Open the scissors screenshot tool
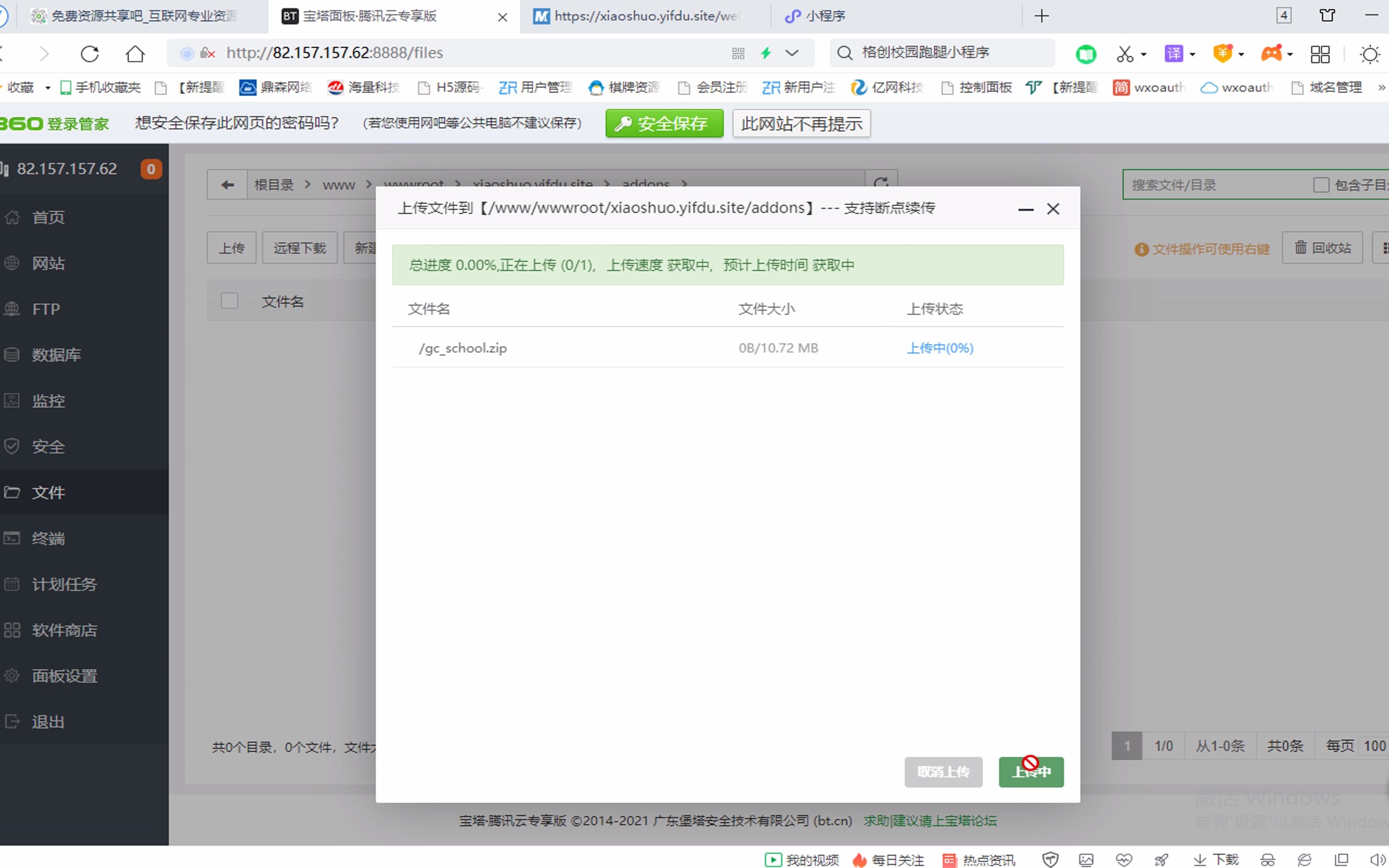 pos(1125,54)
